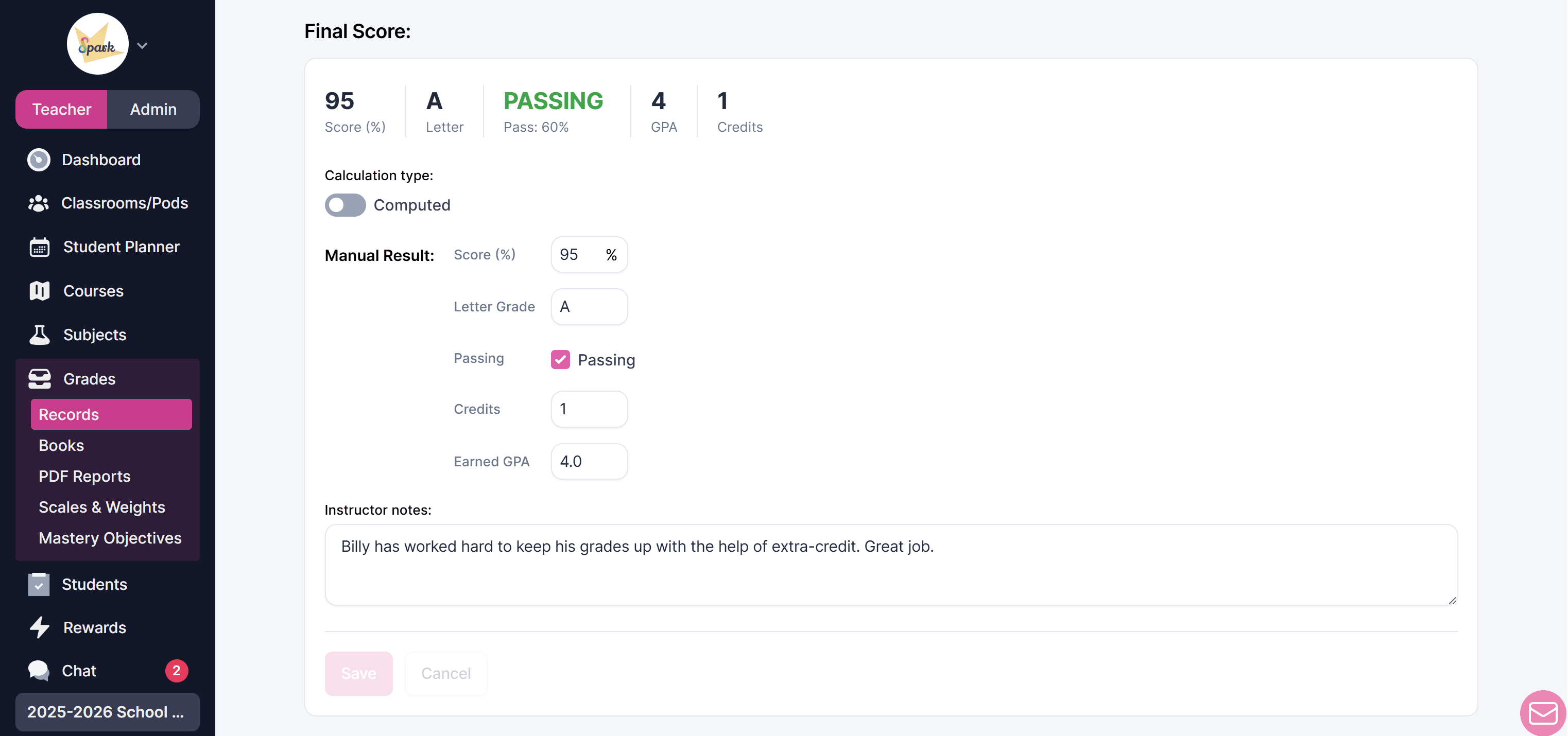Screen dimensions: 1568x736
Task: Click the Subjects flask icon
Action: (40, 335)
